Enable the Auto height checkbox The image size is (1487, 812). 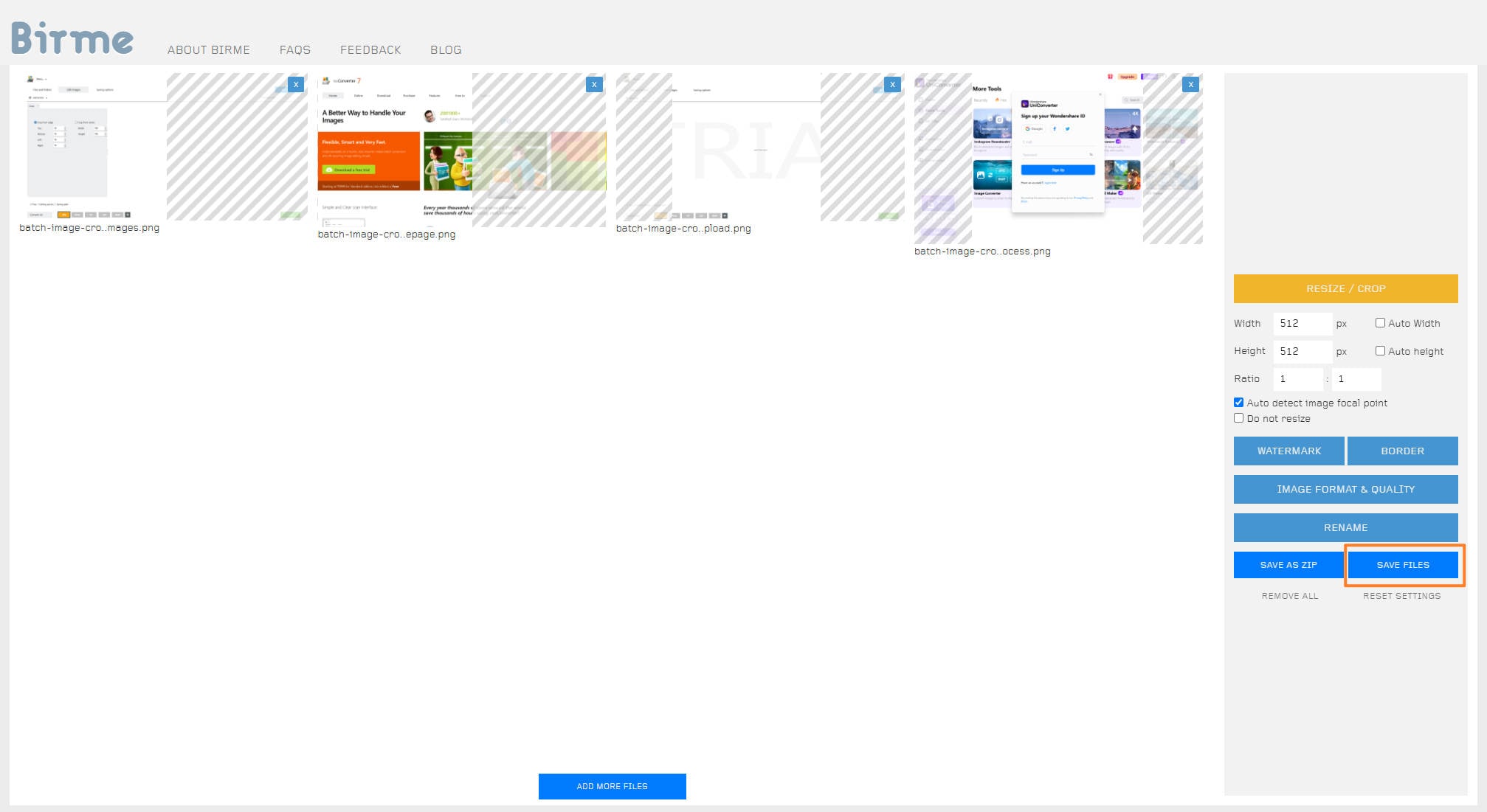[1380, 351]
